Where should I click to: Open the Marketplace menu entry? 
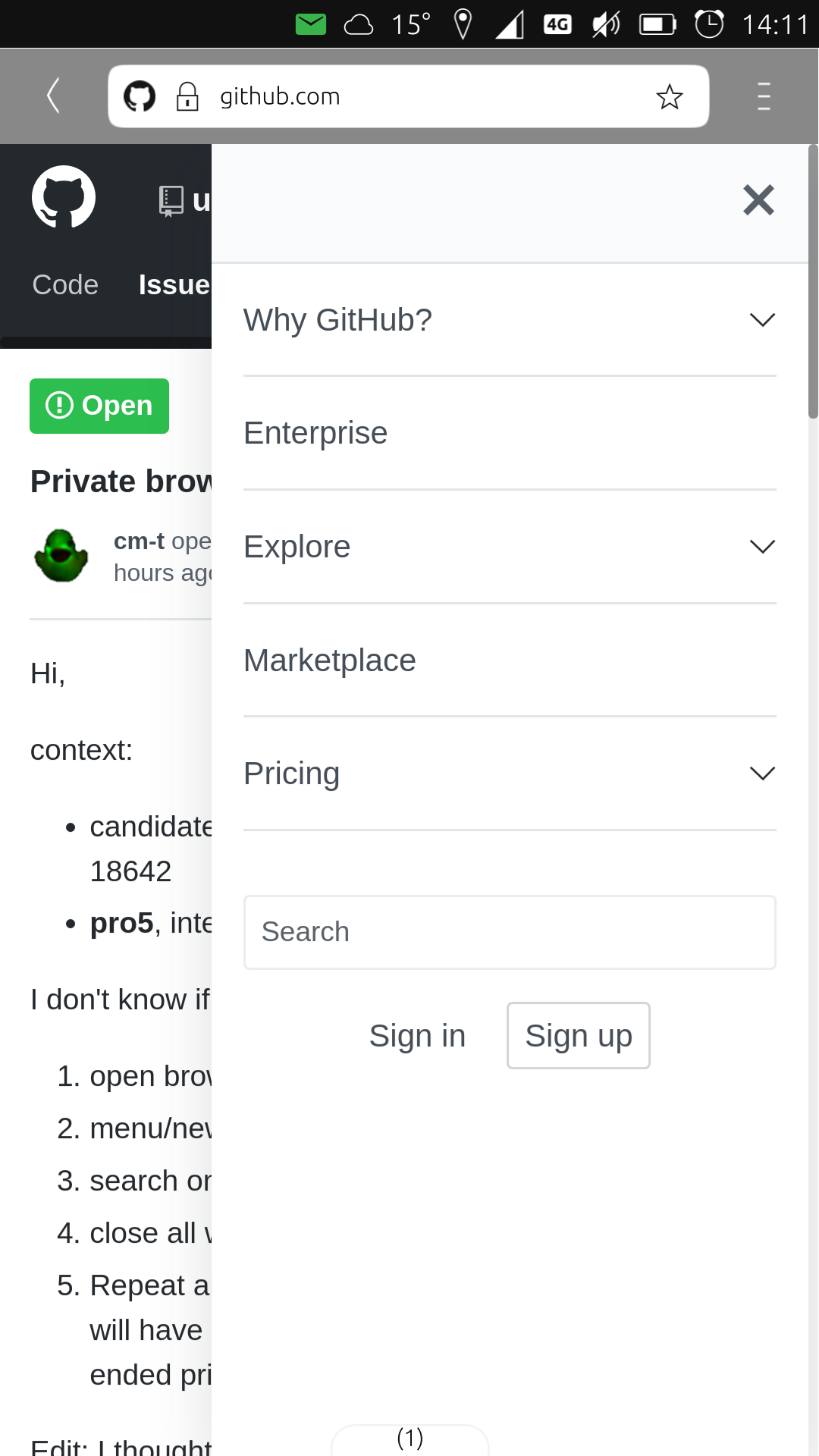[x=329, y=660]
